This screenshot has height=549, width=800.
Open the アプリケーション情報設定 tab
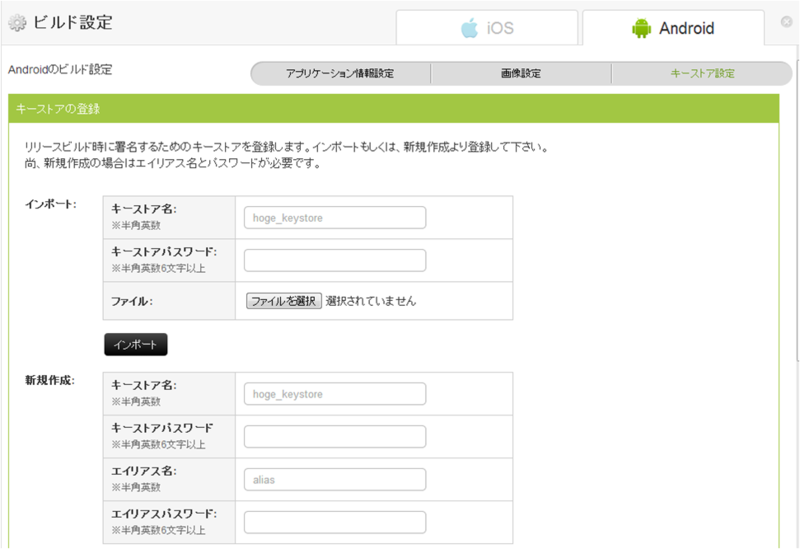tap(340, 73)
